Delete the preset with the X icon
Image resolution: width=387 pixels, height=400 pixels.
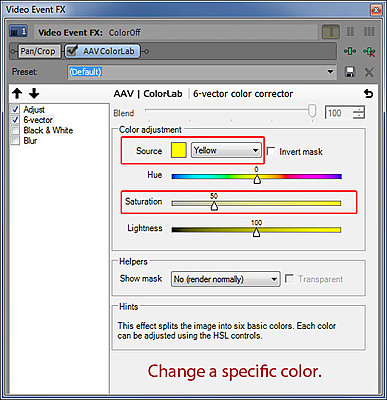pos(369,72)
